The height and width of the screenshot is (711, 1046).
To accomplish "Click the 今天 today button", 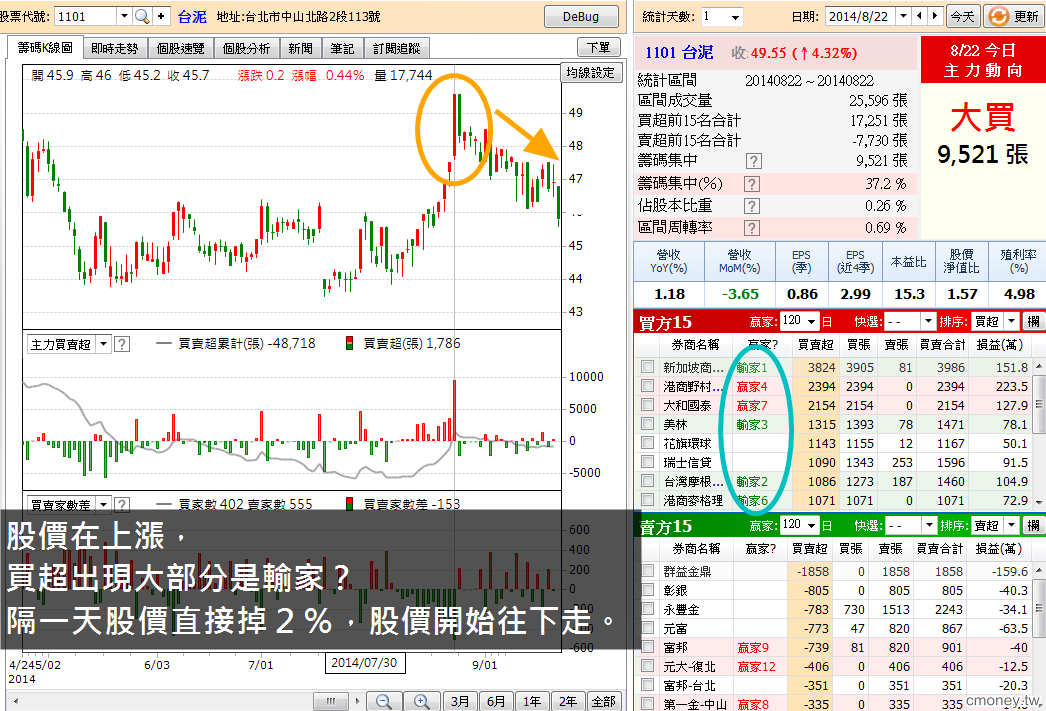I will (963, 16).
